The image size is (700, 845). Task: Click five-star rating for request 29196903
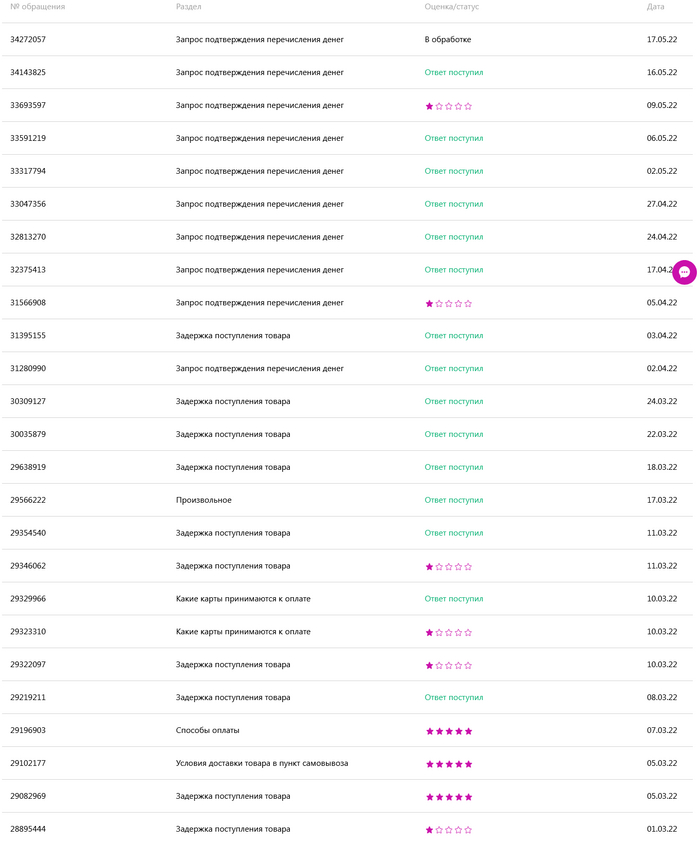pyautogui.click(x=448, y=731)
